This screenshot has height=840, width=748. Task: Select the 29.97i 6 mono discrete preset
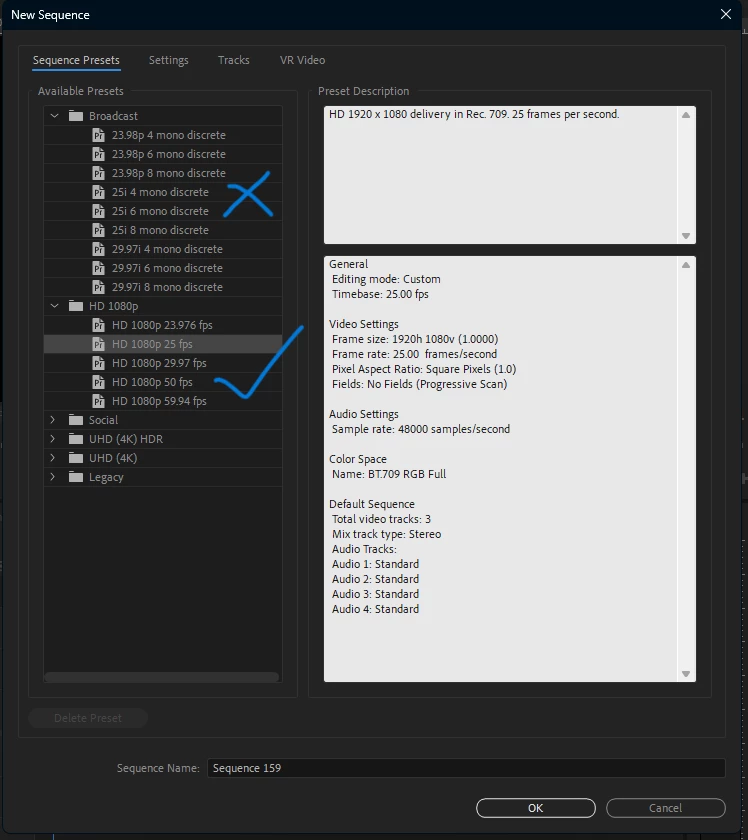click(x=163, y=268)
